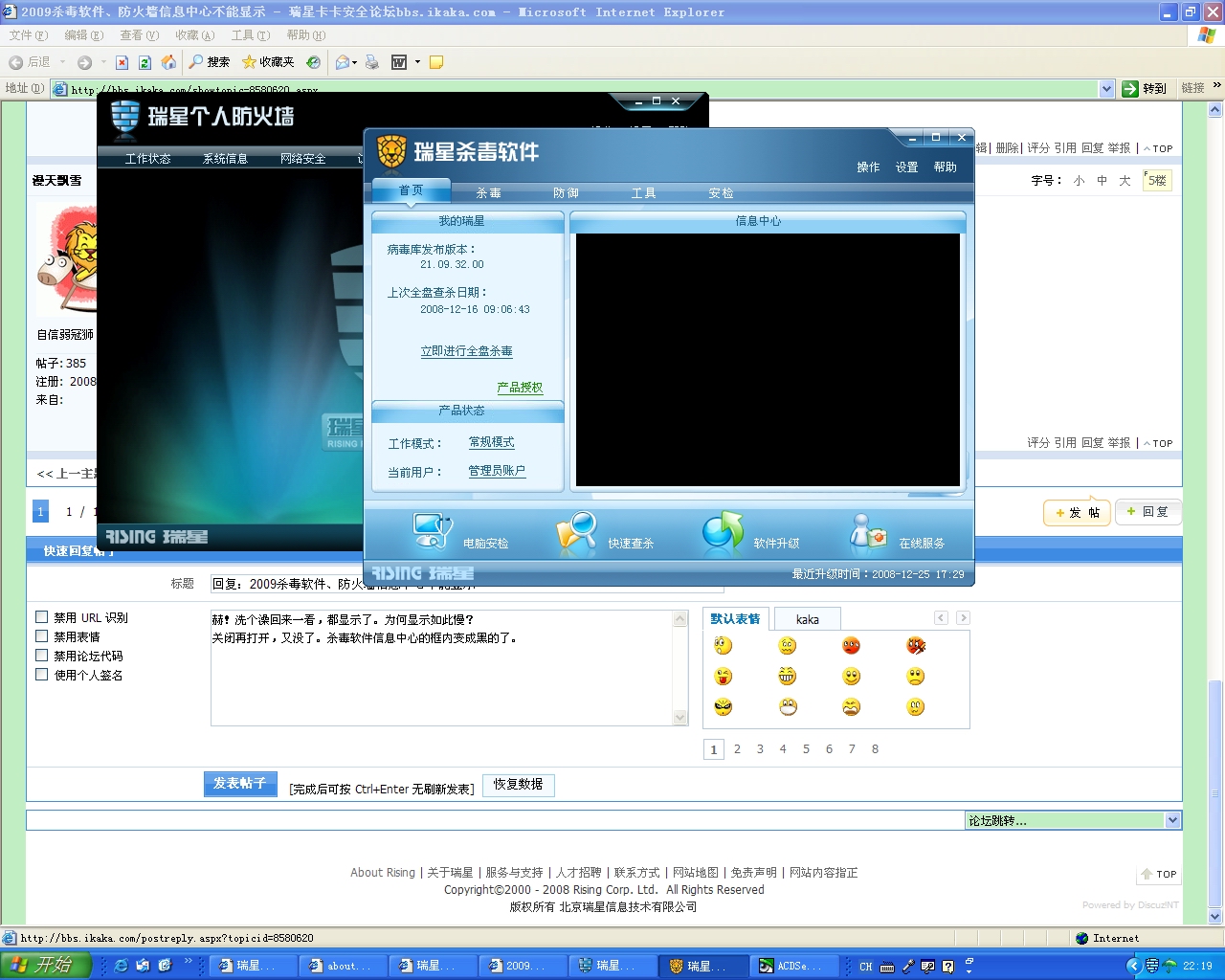Launch 快速查杀 quick scan icon

[x=577, y=533]
